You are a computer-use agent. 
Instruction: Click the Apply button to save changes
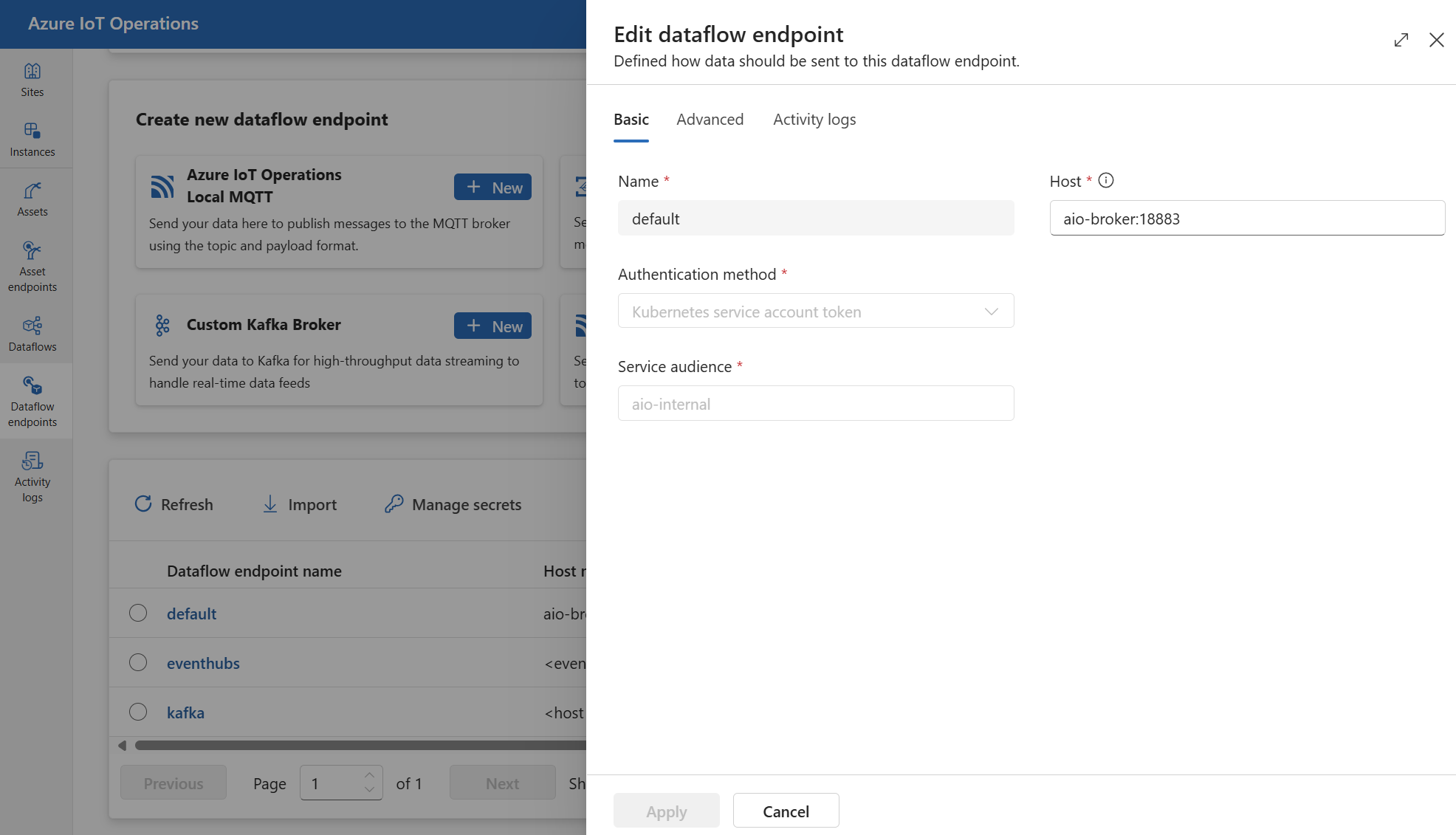tap(665, 811)
